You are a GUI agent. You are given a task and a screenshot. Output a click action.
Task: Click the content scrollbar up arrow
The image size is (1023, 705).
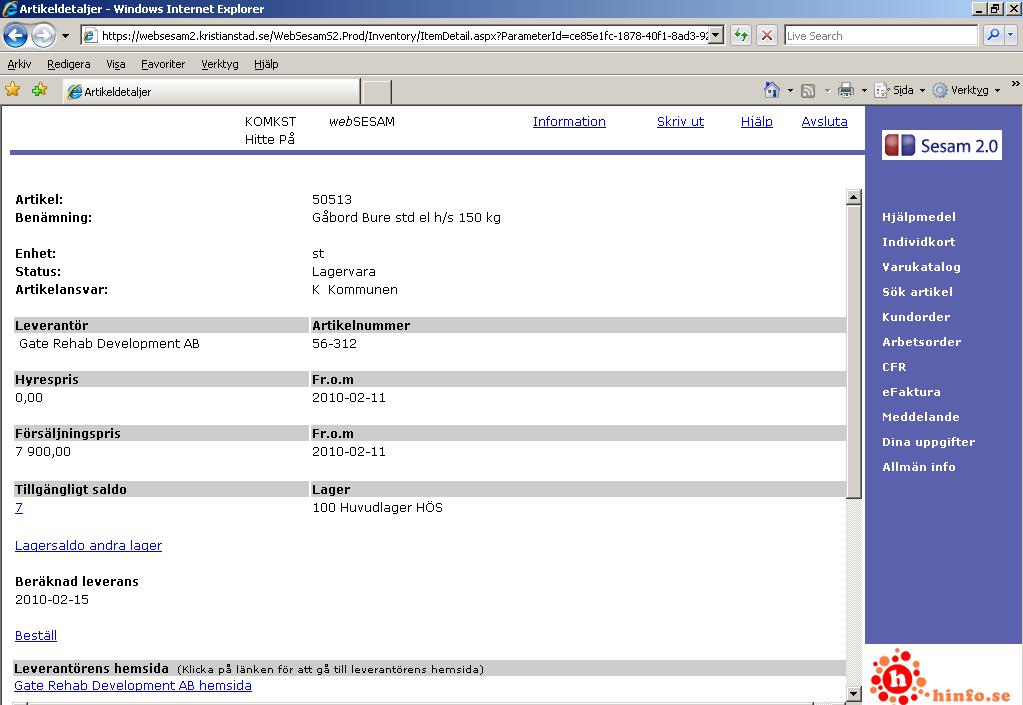pos(853,197)
